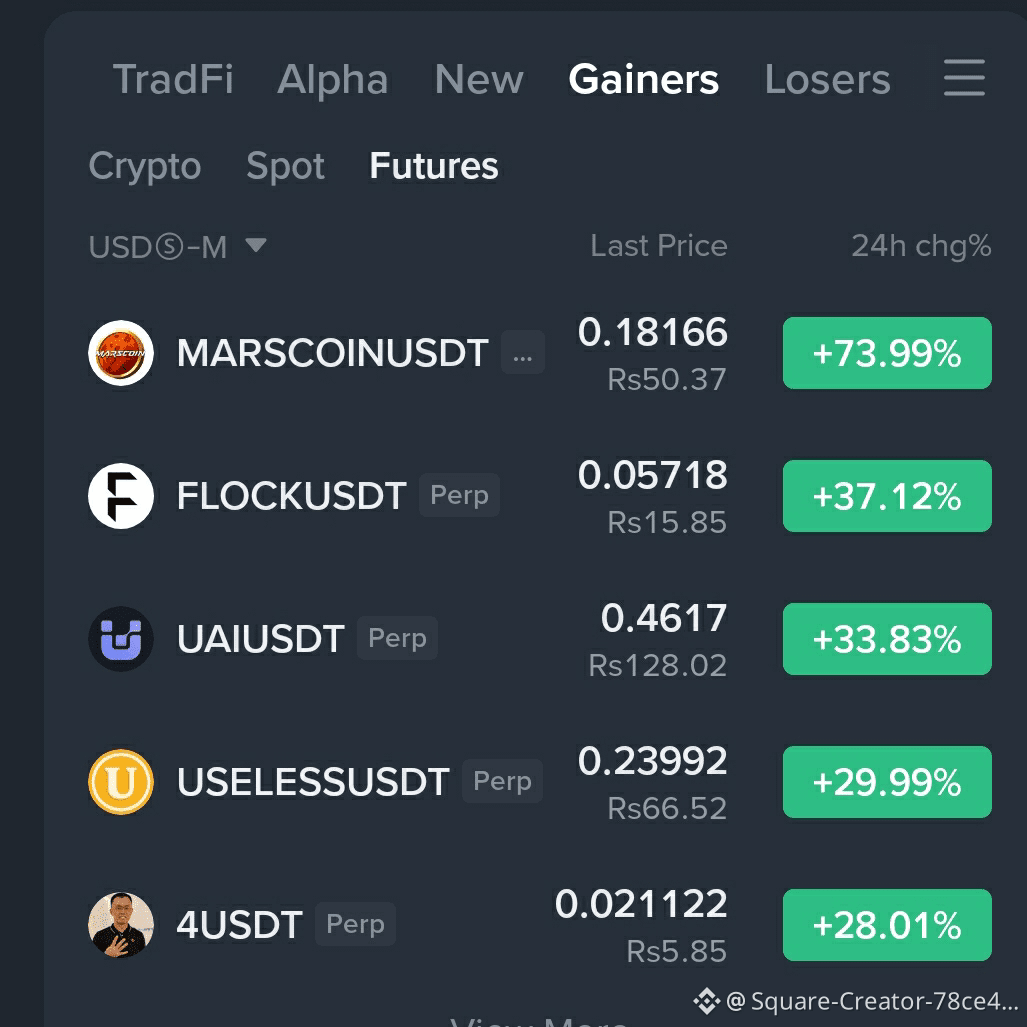1027x1027 pixels.
Task: Switch to the TradFi tab
Action: (173, 79)
